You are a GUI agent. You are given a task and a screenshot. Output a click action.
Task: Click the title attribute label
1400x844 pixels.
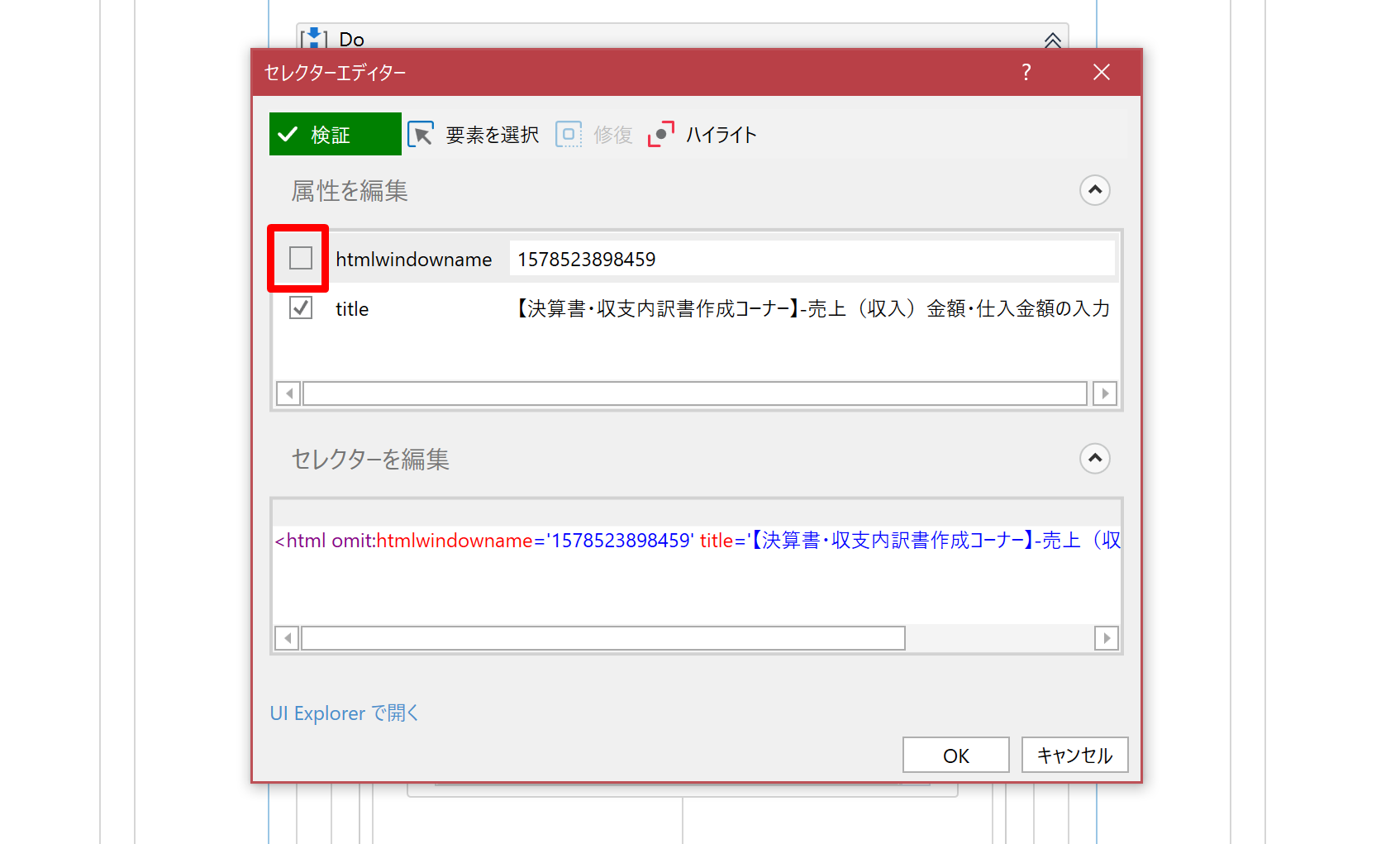[352, 309]
